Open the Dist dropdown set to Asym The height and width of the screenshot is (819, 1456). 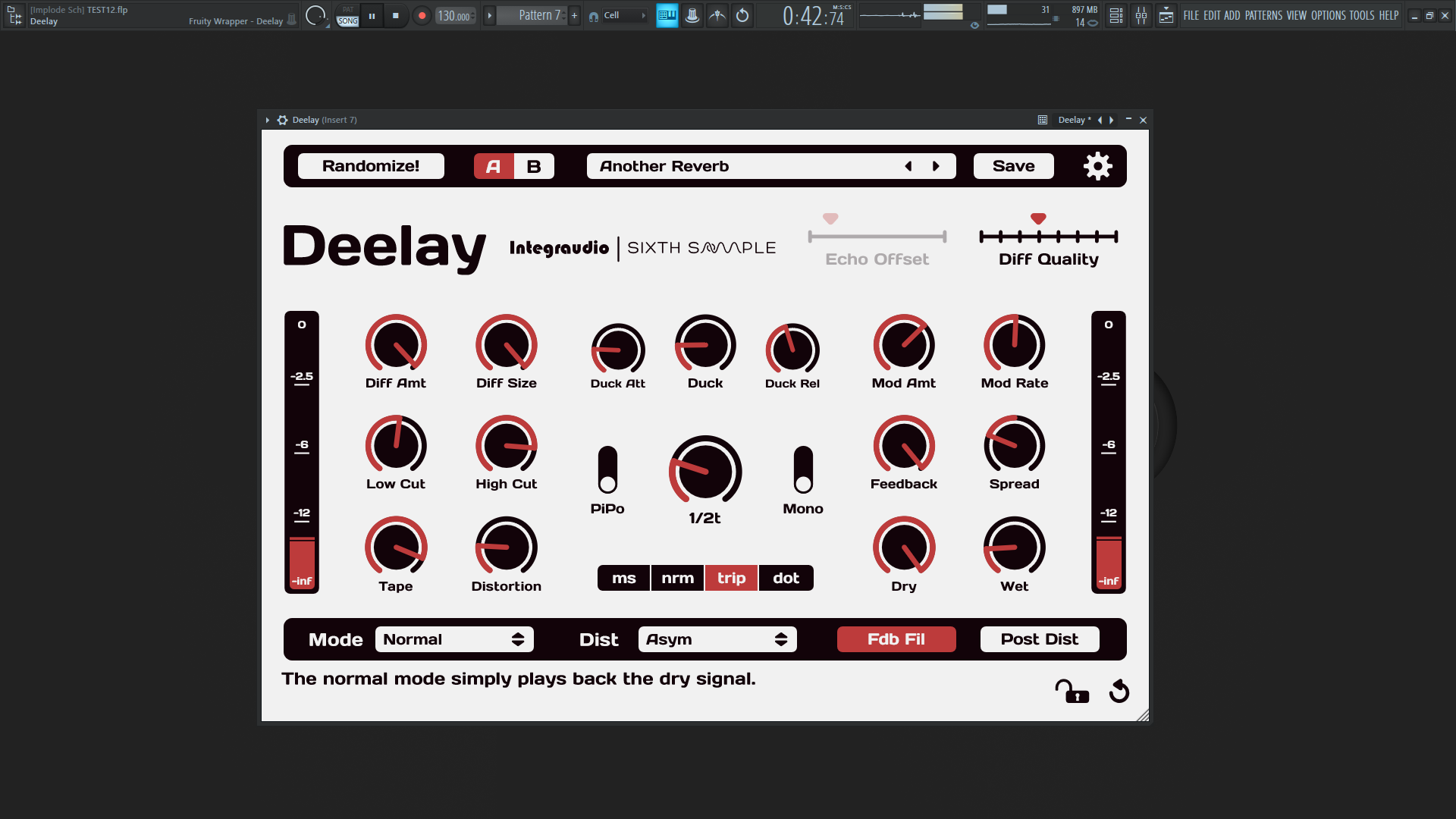coord(717,639)
